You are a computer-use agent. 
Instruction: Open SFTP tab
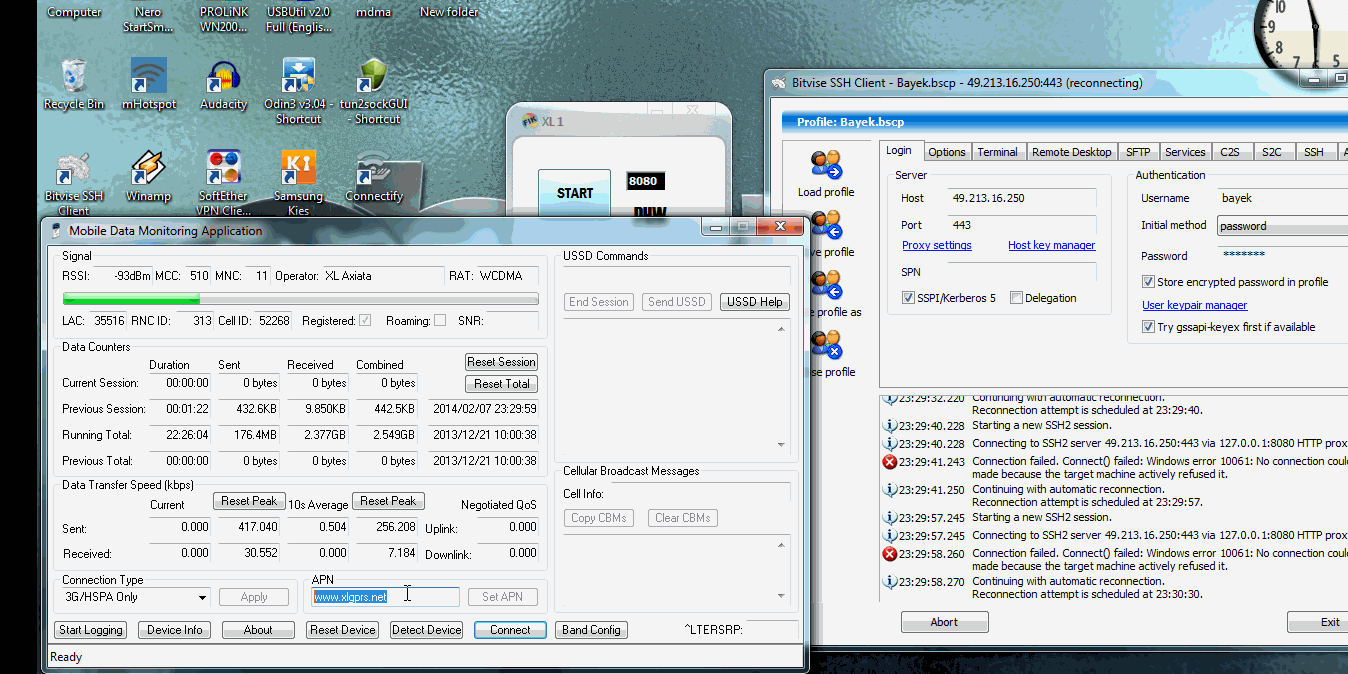pos(1138,152)
